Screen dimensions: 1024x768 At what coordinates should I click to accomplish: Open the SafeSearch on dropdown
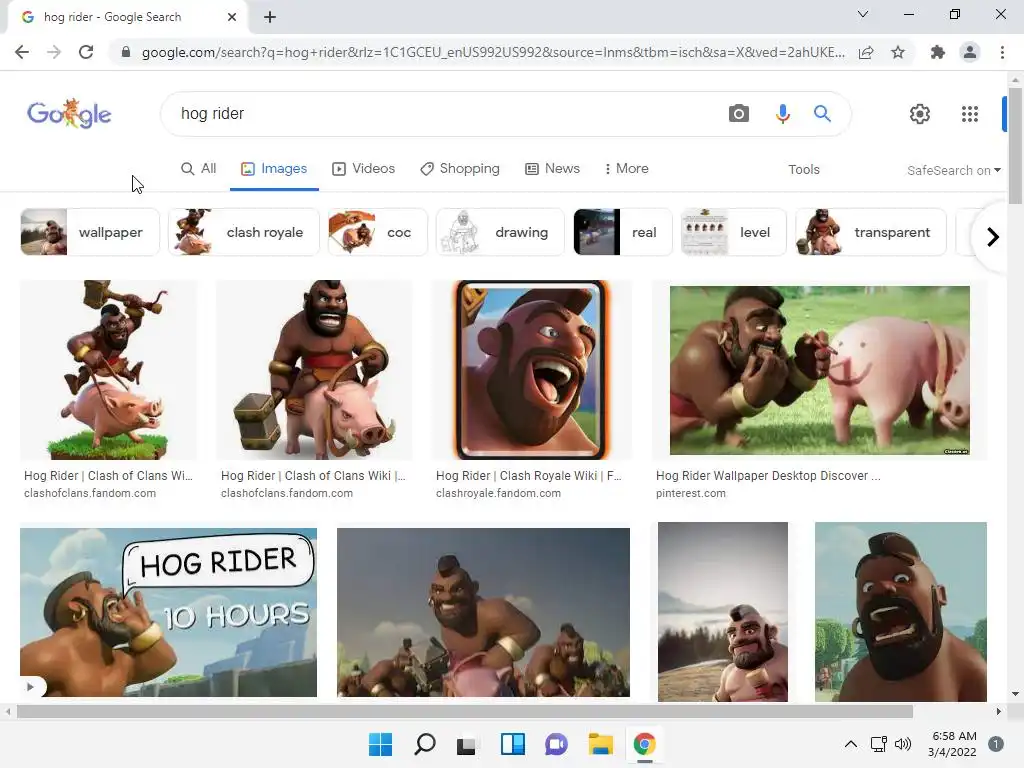pyautogui.click(x=954, y=170)
